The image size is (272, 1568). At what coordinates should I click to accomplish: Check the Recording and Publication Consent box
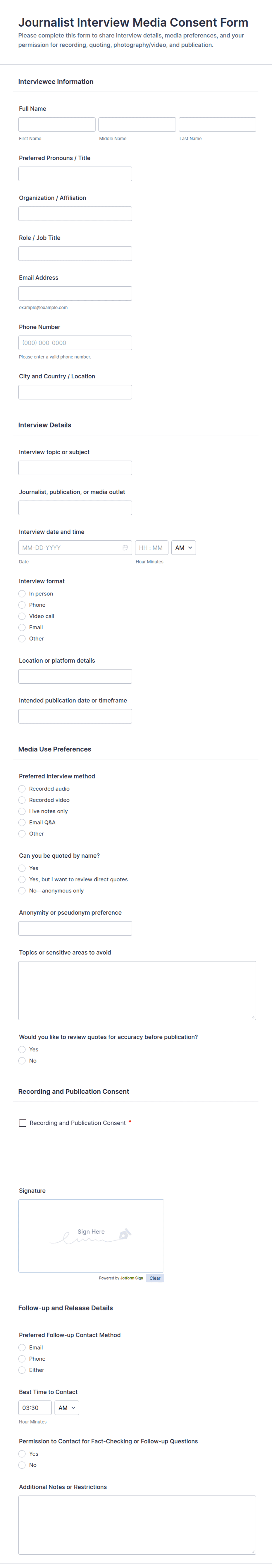[23, 1123]
